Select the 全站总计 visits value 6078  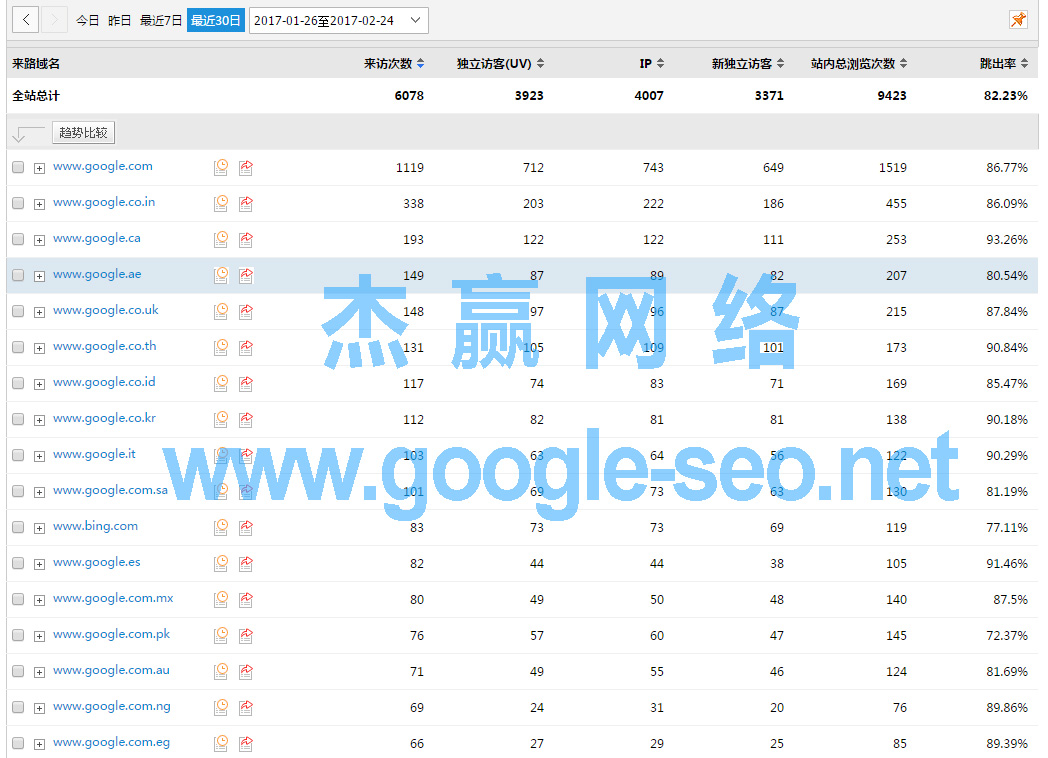click(x=409, y=96)
